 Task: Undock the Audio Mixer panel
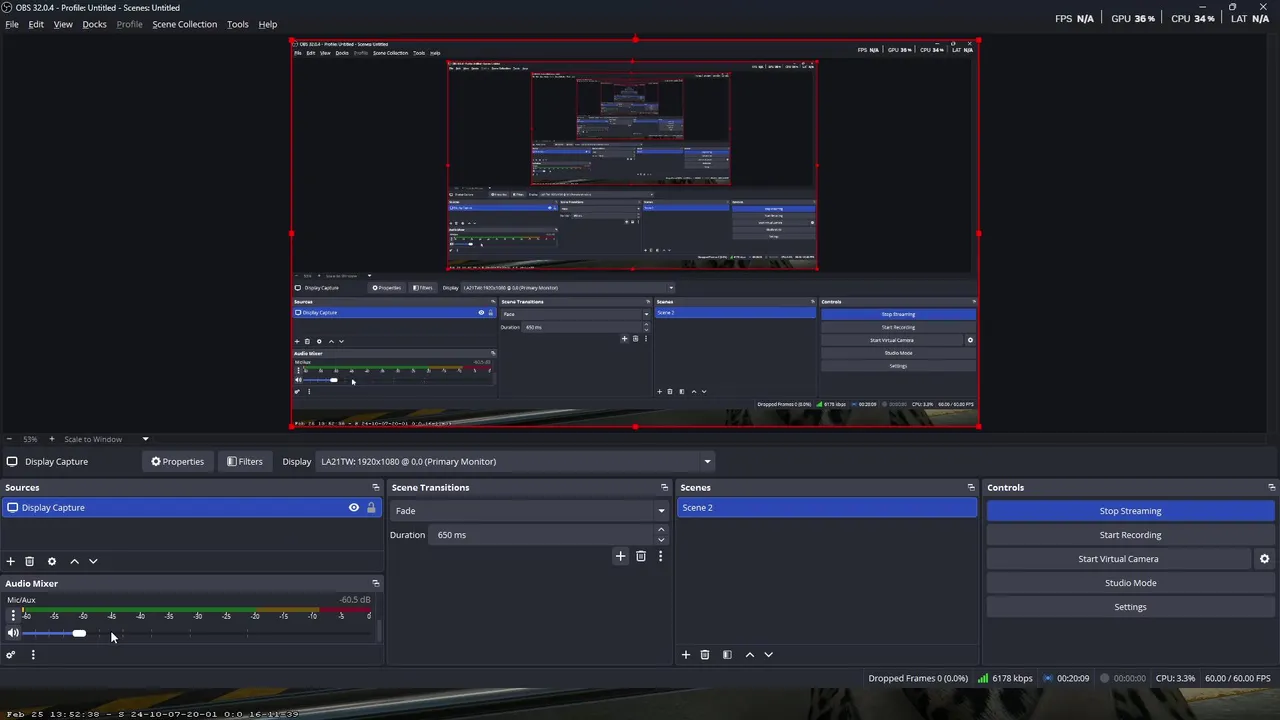point(376,583)
